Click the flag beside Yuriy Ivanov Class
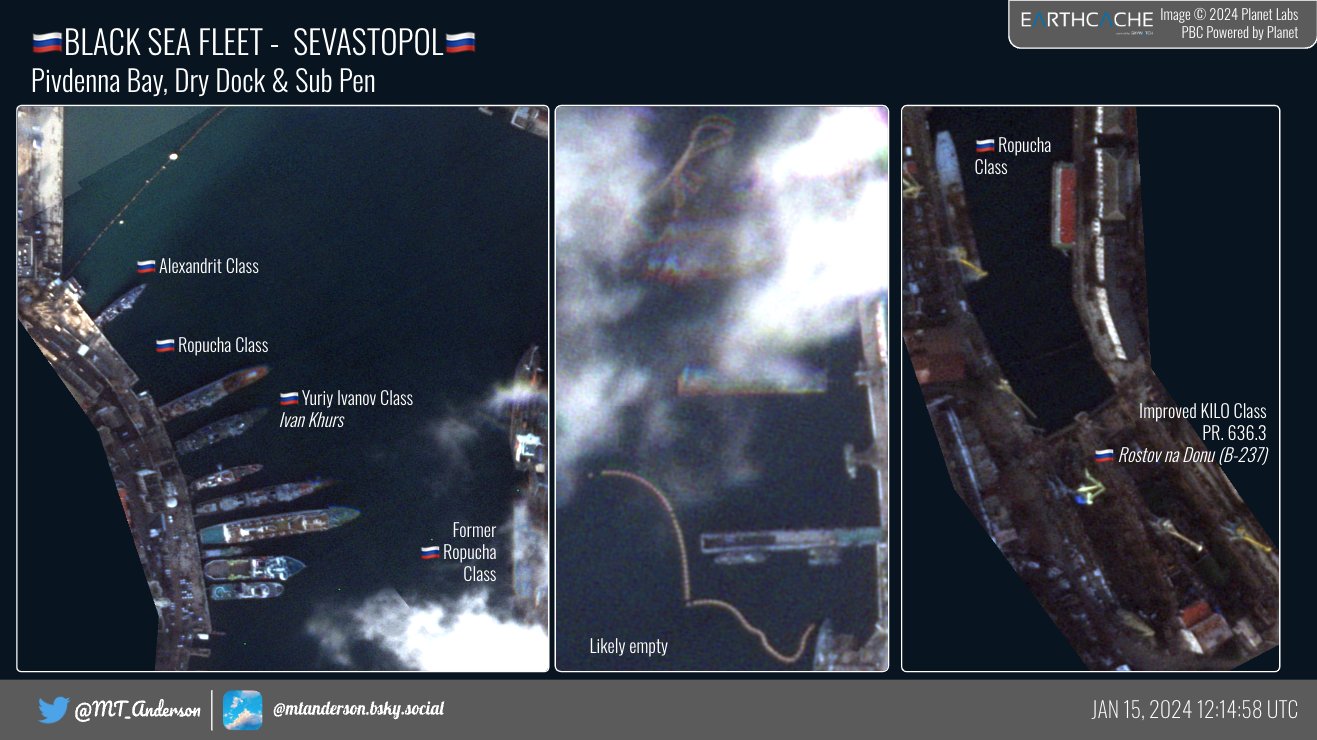This screenshot has height=740, width=1317. coord(288,399)
